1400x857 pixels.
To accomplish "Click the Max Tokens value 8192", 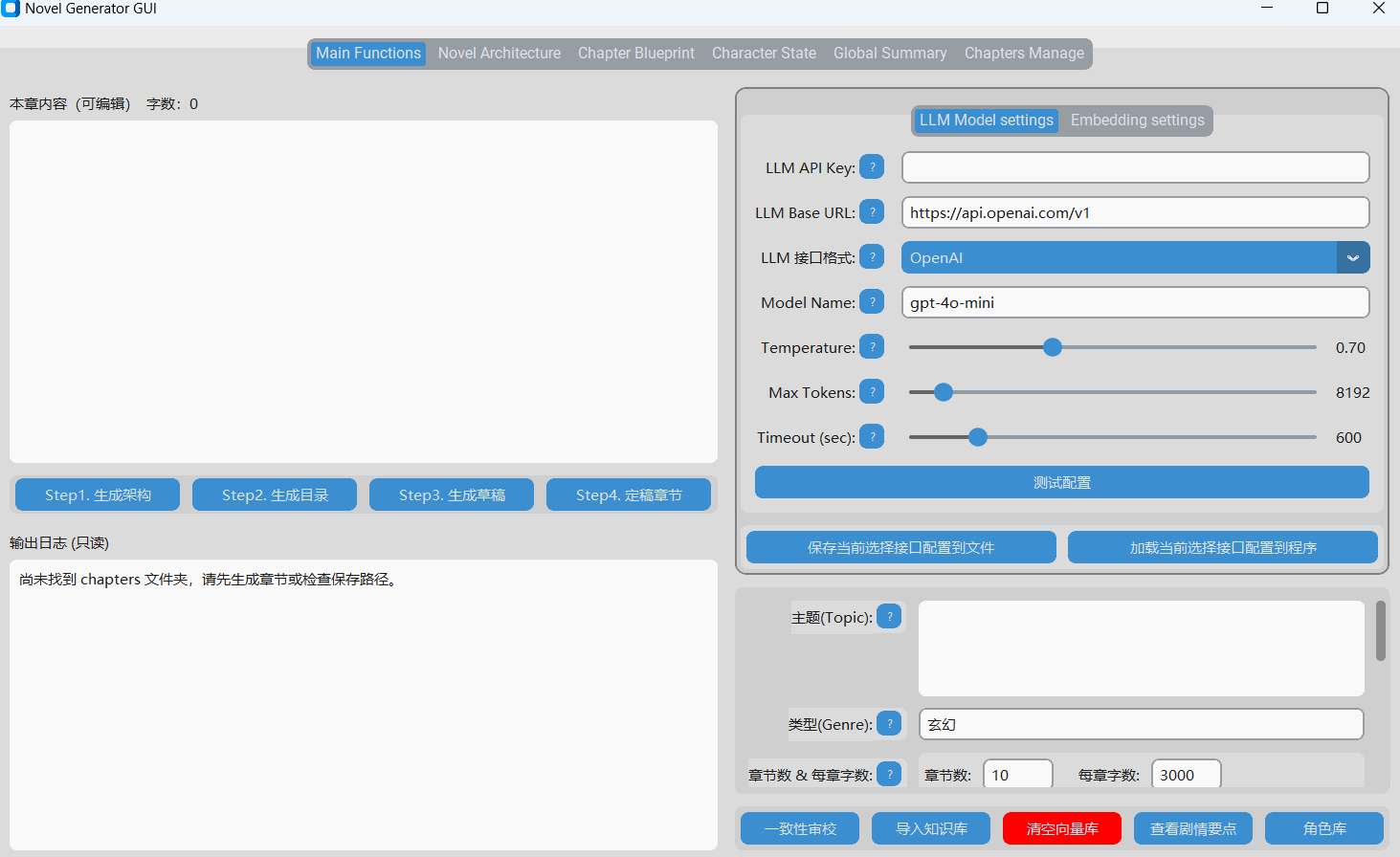I will click(1353, 393).
